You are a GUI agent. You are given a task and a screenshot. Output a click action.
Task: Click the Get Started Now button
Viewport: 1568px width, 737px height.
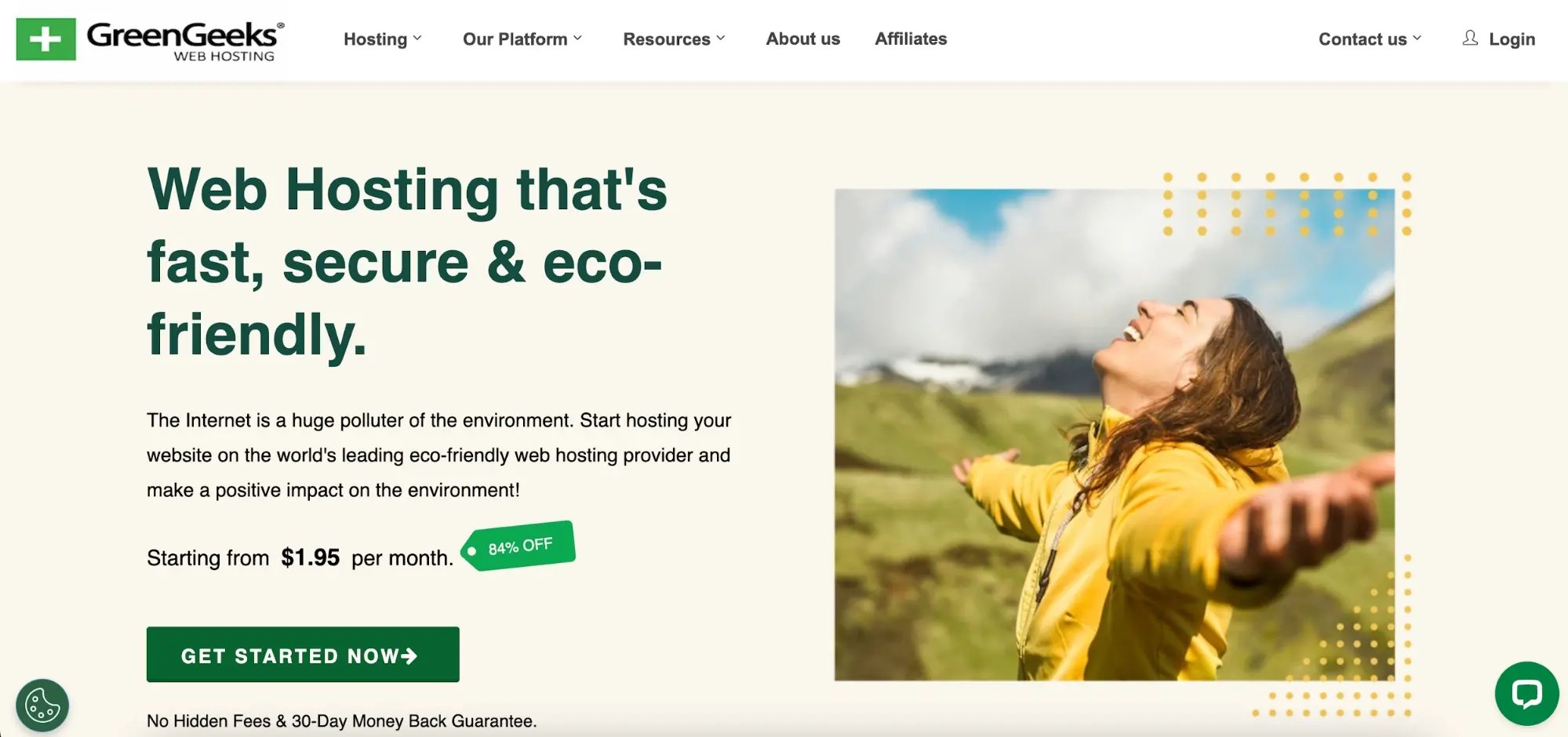pyautogui.click(x=303, y=655)
